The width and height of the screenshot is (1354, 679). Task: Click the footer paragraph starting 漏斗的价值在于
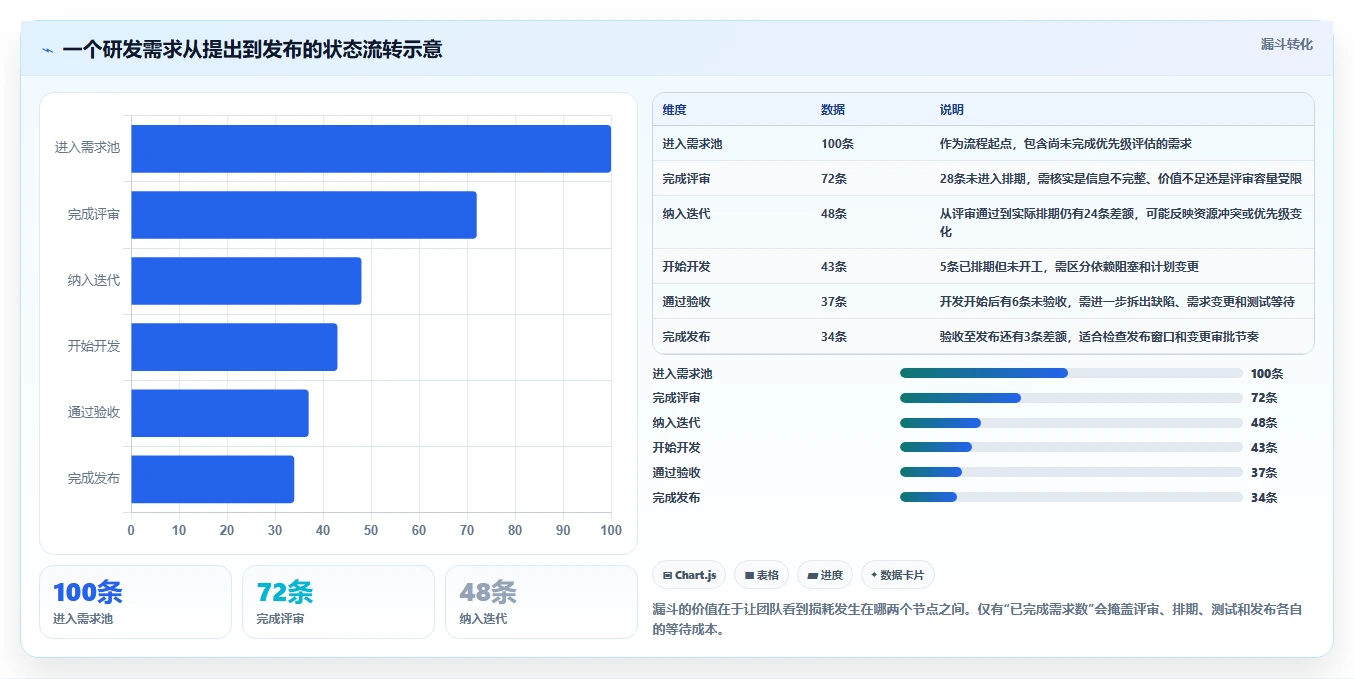coord(977,620)
